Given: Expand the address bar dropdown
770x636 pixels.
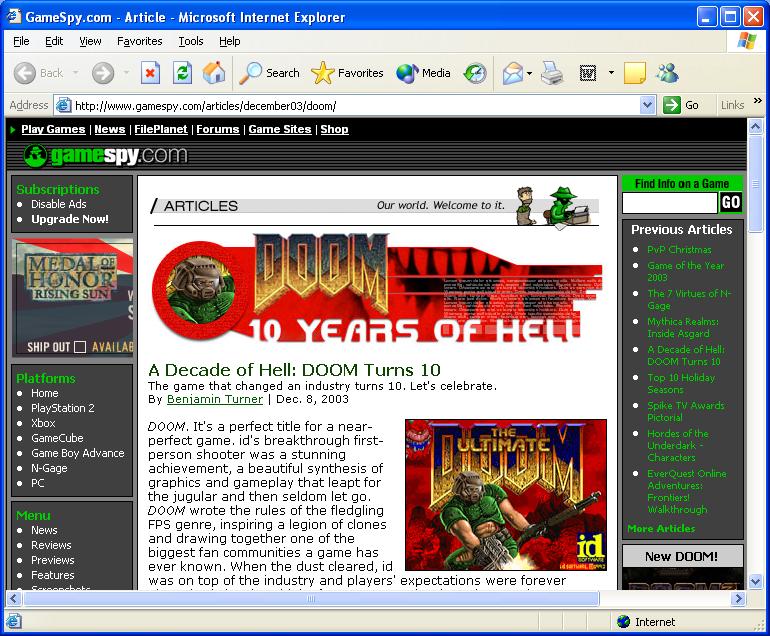Looking at the screenshot, I should coord(648,105).
